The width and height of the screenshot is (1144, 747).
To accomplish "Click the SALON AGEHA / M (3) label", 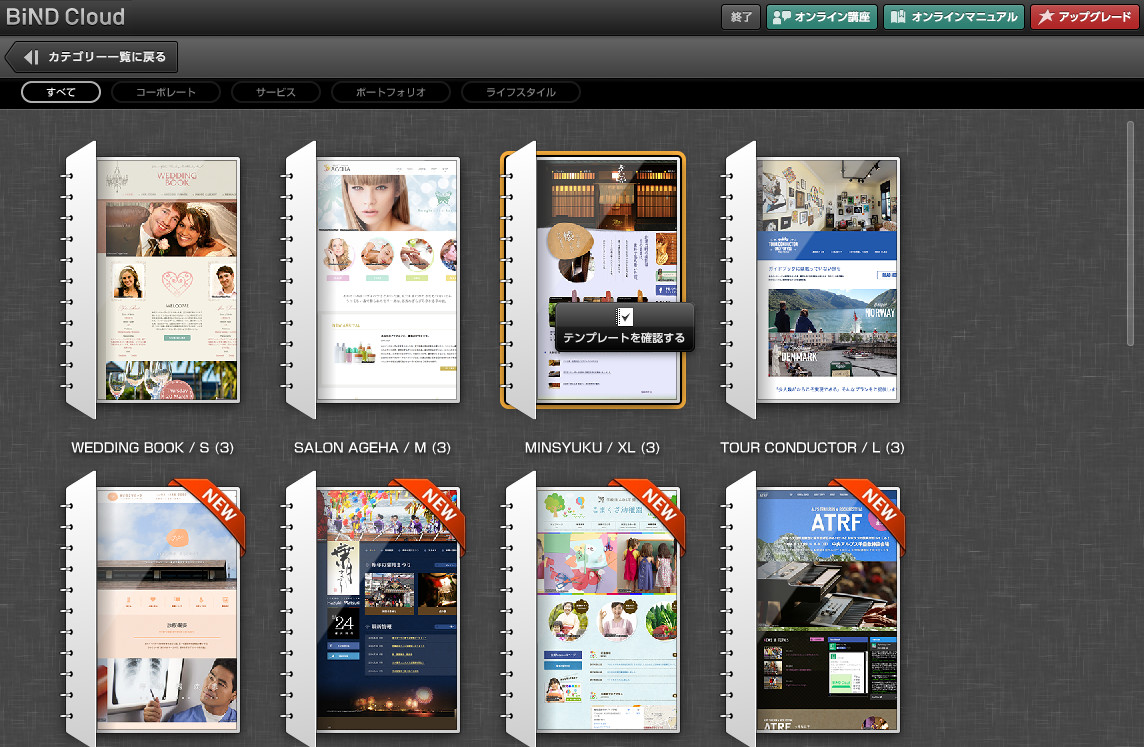I will 372,448.
